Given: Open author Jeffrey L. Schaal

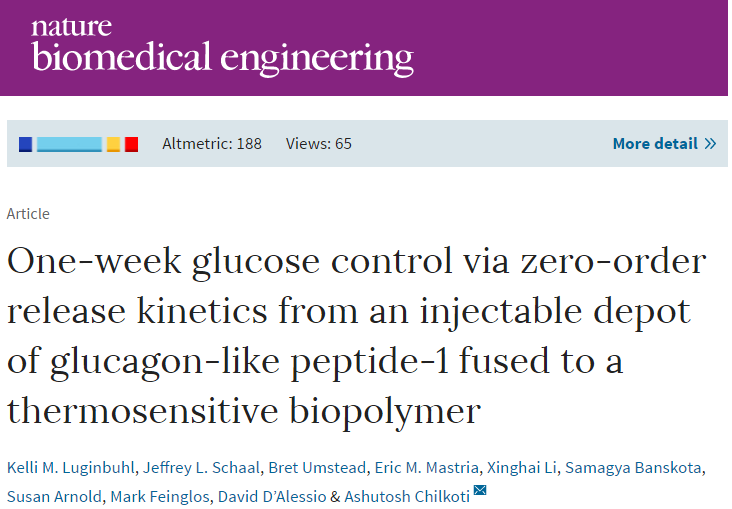Looking at the screenshot, I should tap(201, 467).
